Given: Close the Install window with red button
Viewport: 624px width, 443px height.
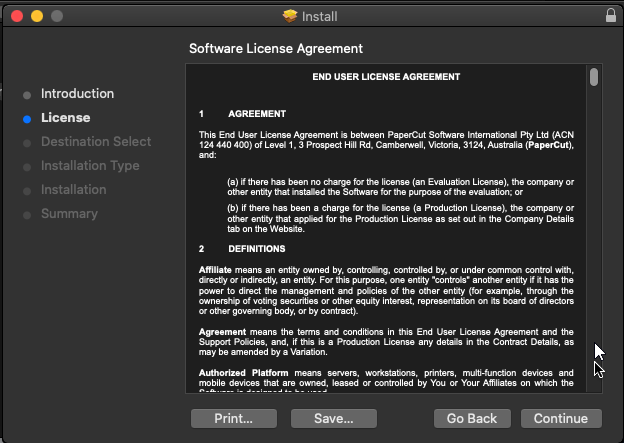Looking at the screenshot, I should coord(17,16).
